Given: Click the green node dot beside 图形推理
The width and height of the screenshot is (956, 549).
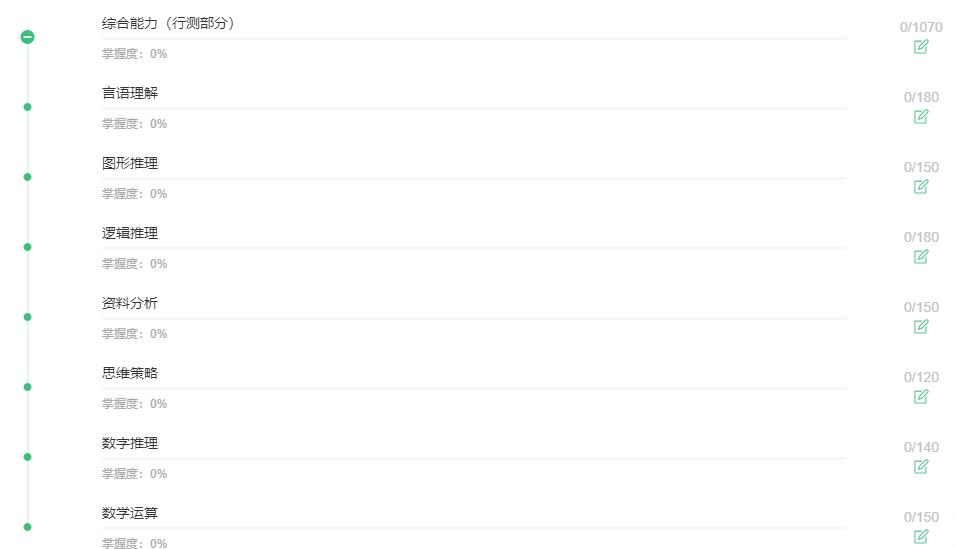Looking at the screenshot, I should (27, 177).
